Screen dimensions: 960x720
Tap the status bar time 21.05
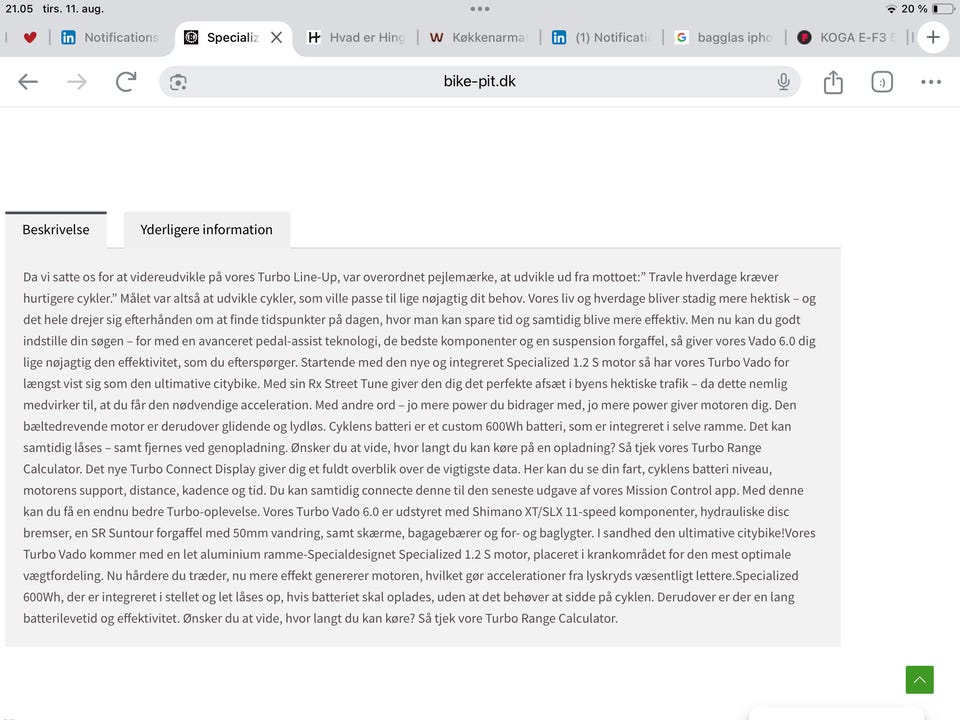[19, 9]
